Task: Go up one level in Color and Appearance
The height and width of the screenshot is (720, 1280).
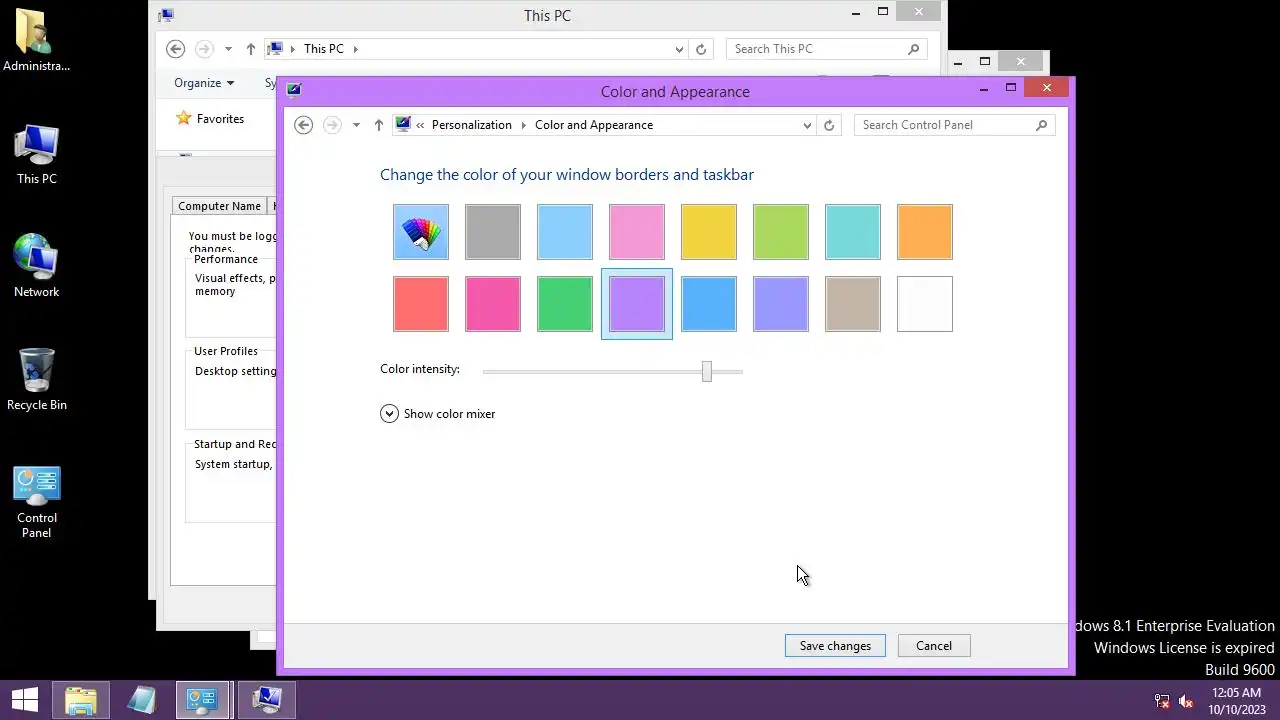Action: pyautogui.click(x=378, y=125)
